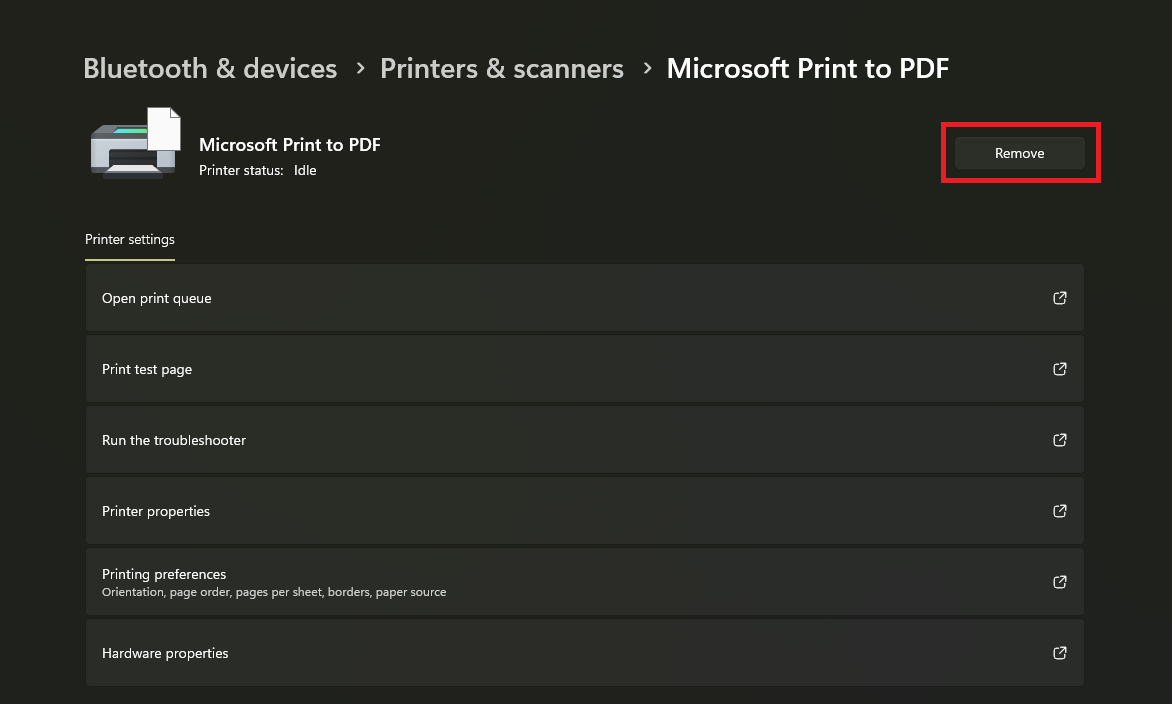Screen dimensions: 1172x704
Task: Click the launch icon on Printer properties row
Action: [x=1059, y=511]
